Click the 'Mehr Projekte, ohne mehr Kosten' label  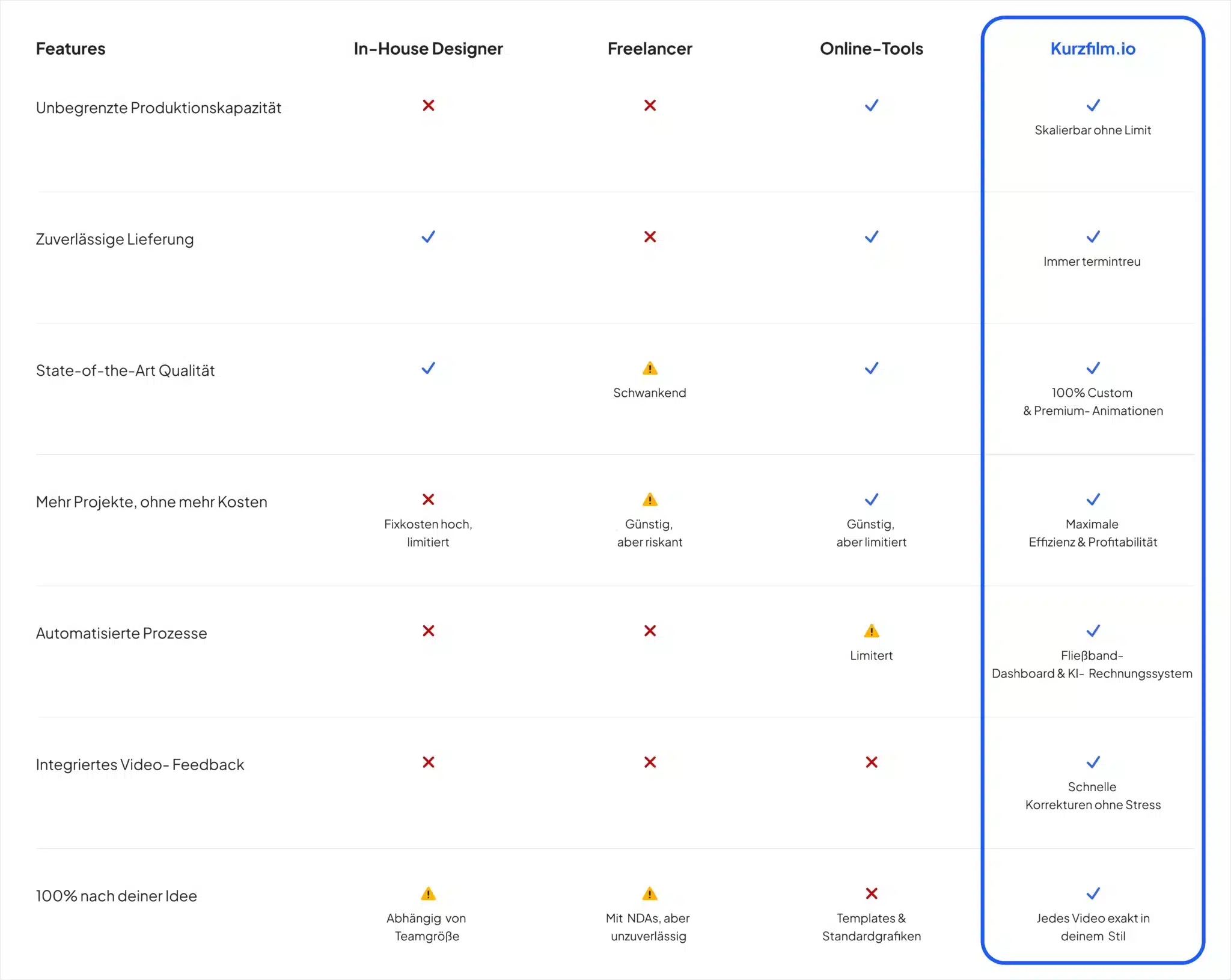click(151, 502)
